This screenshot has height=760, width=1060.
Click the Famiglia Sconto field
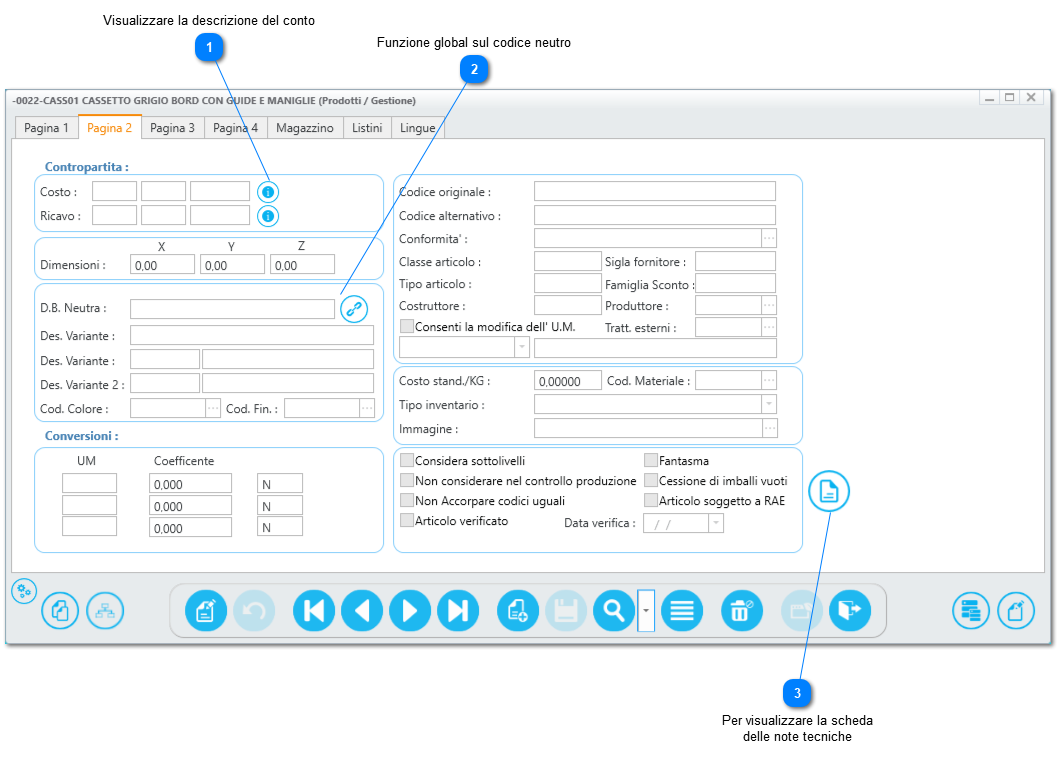coord(736,283)
